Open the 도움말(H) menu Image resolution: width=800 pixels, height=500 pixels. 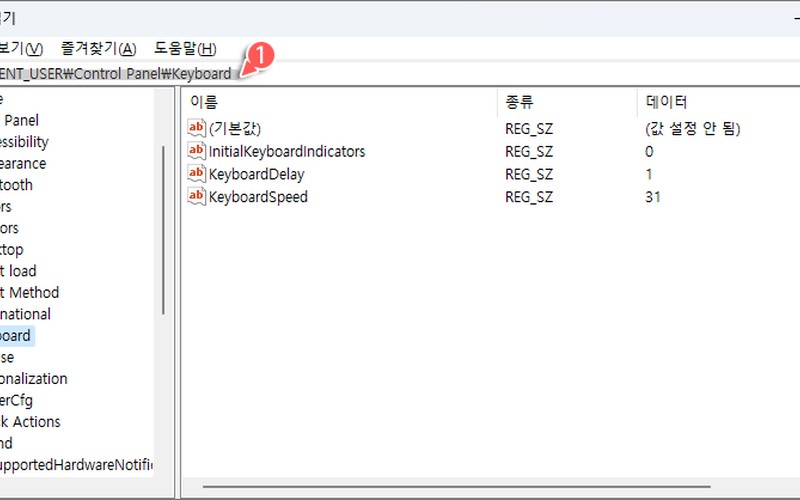[x=185, y=49]
